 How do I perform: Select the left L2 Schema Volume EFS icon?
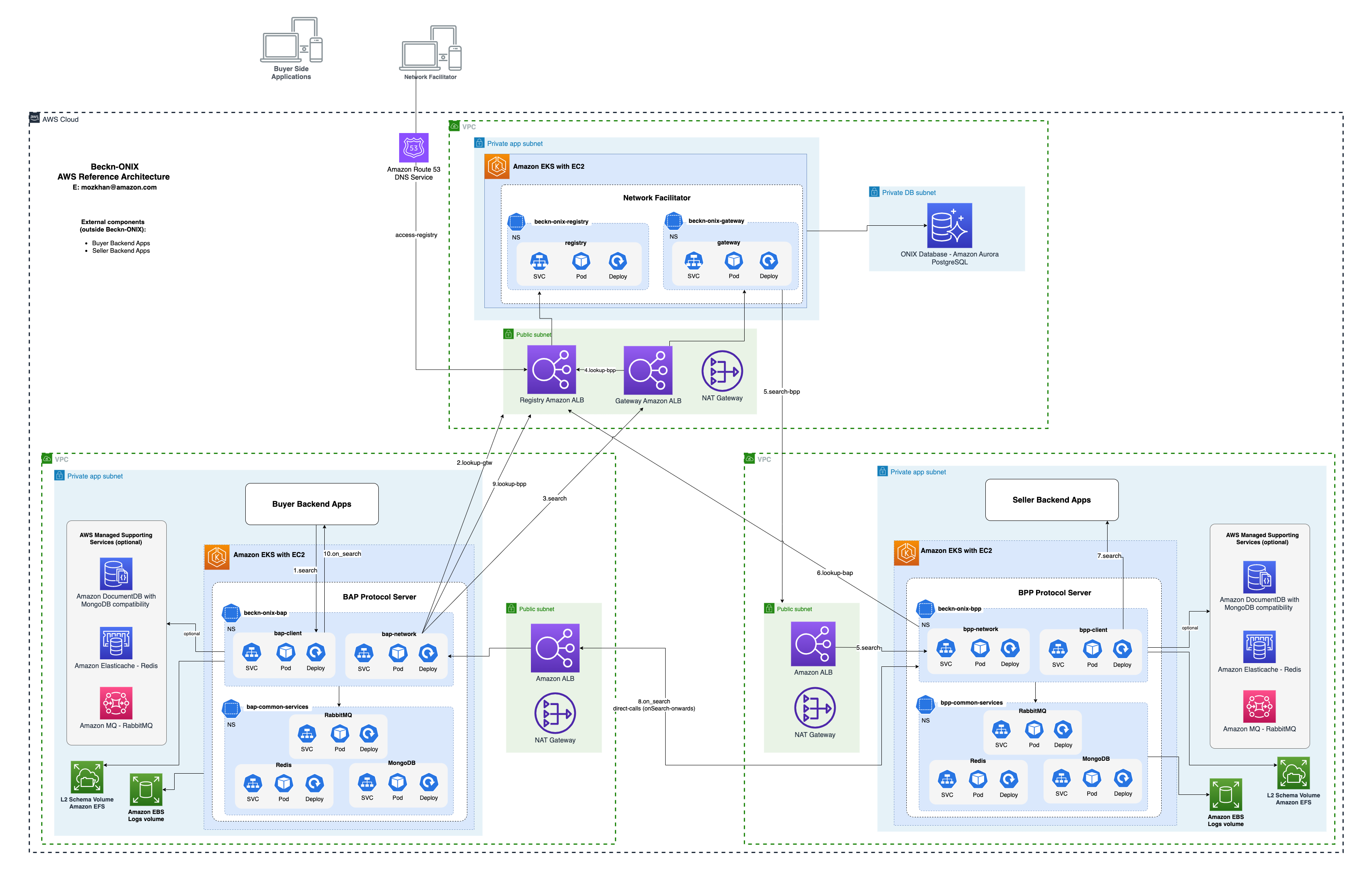pos(87,777)
